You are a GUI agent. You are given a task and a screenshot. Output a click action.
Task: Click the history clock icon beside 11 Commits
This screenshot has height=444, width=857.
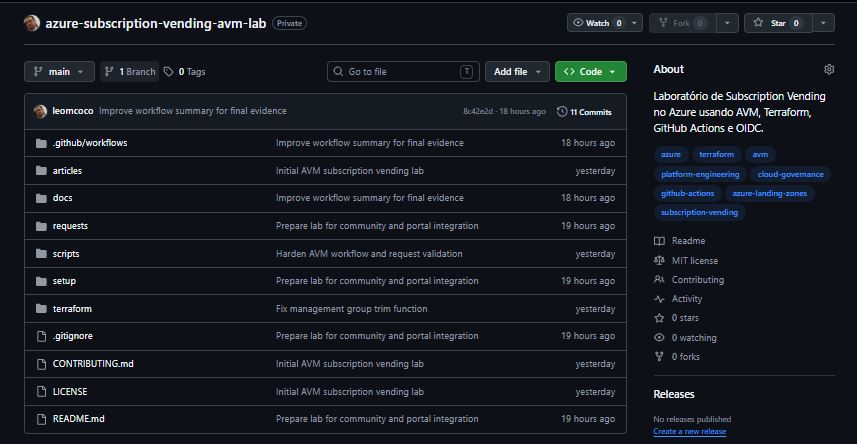click(562, 112)
